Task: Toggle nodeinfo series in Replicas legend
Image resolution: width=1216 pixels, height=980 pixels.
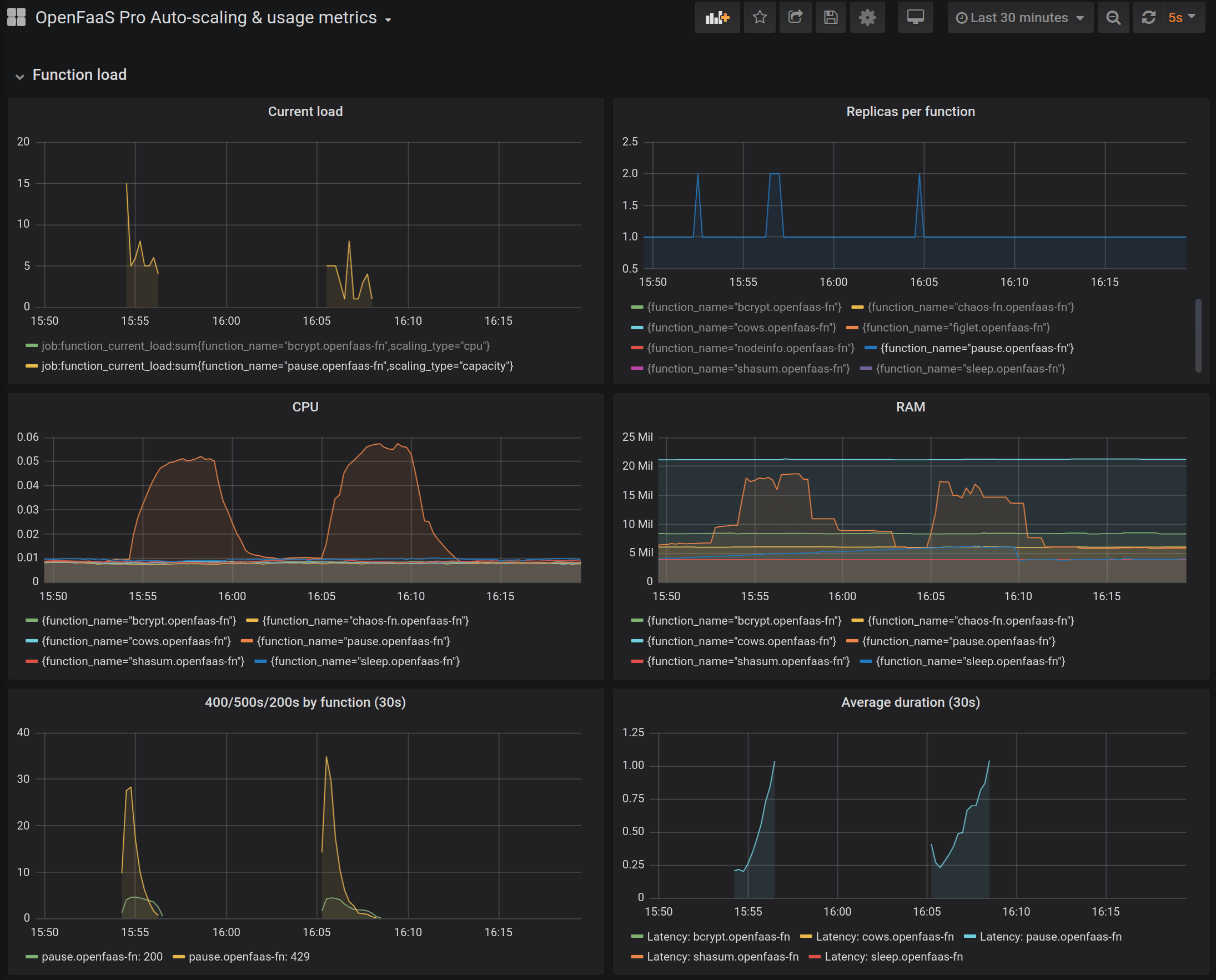Action: coord(750,348)
